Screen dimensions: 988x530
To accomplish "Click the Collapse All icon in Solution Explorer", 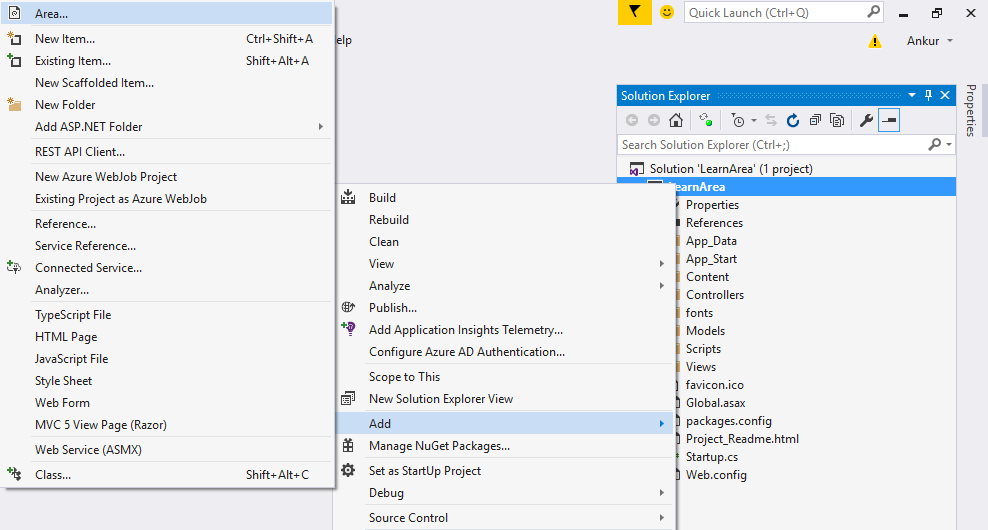I will (815, 120).
